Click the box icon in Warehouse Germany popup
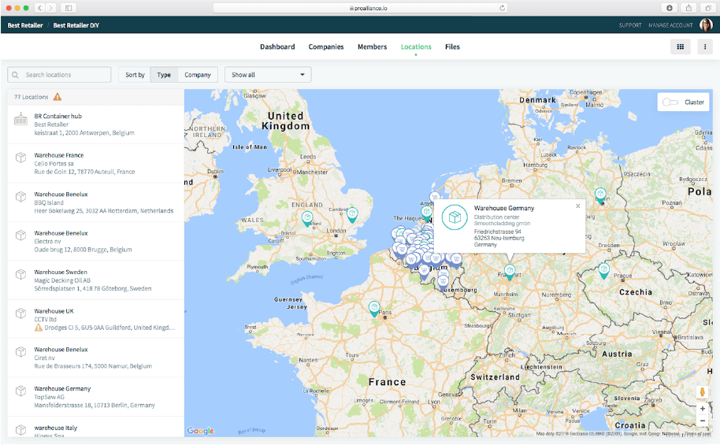Viewport: 720px width, 445px height. click(455, 217)
